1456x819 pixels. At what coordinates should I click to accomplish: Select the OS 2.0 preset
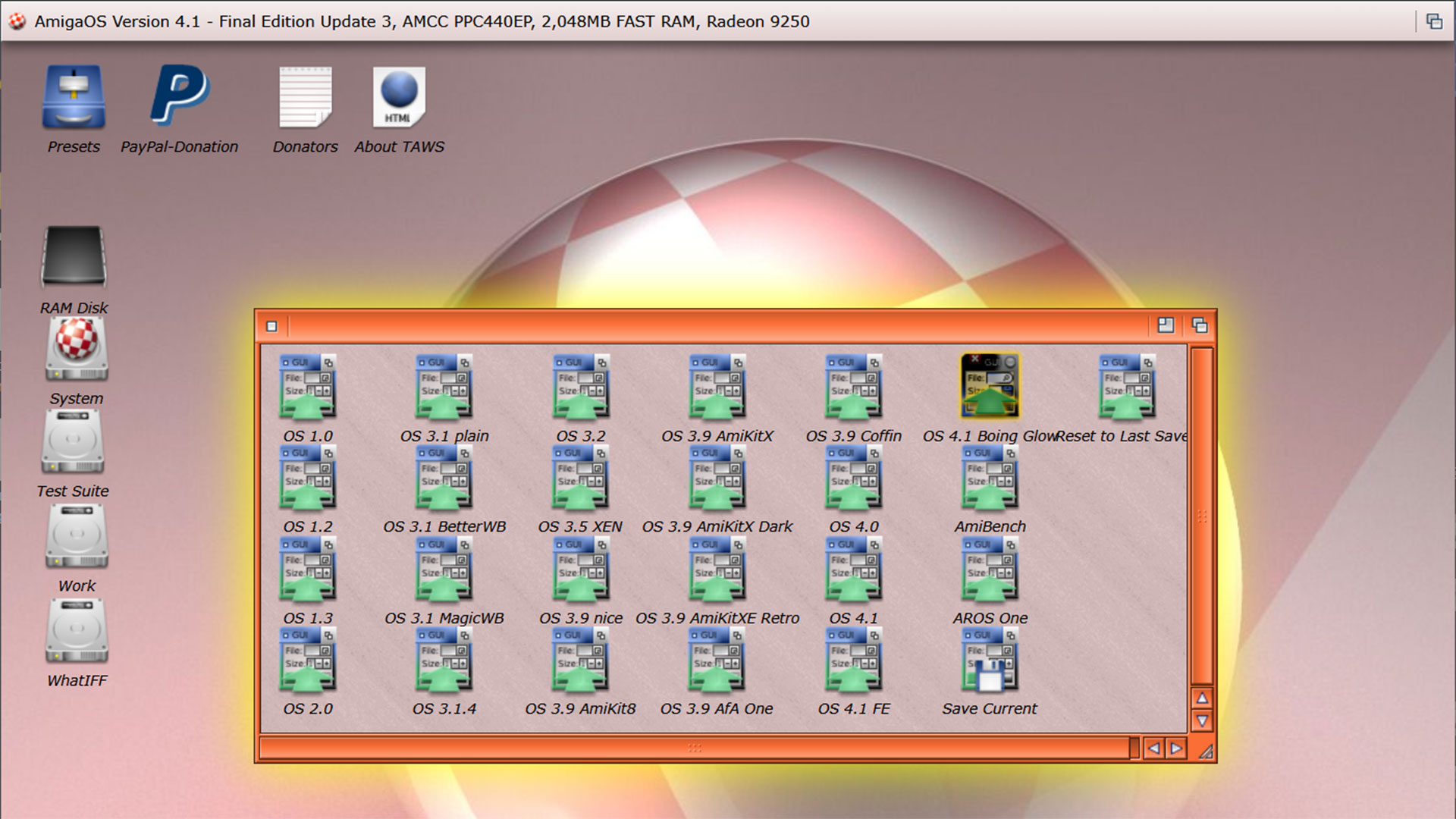click(307, 660)
